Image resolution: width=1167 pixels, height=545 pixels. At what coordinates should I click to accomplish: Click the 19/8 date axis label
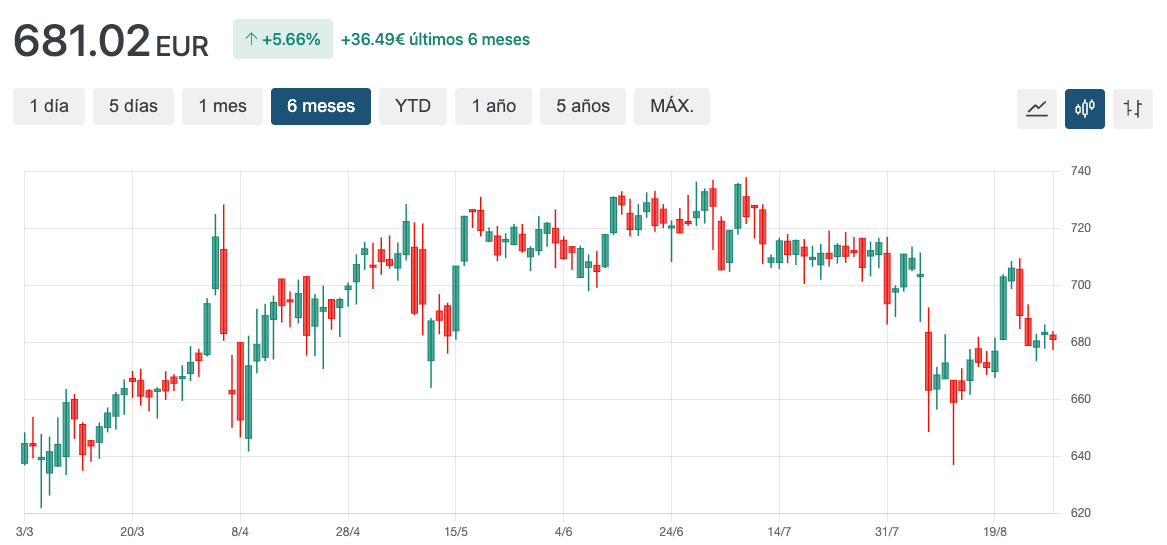[995, 531]
